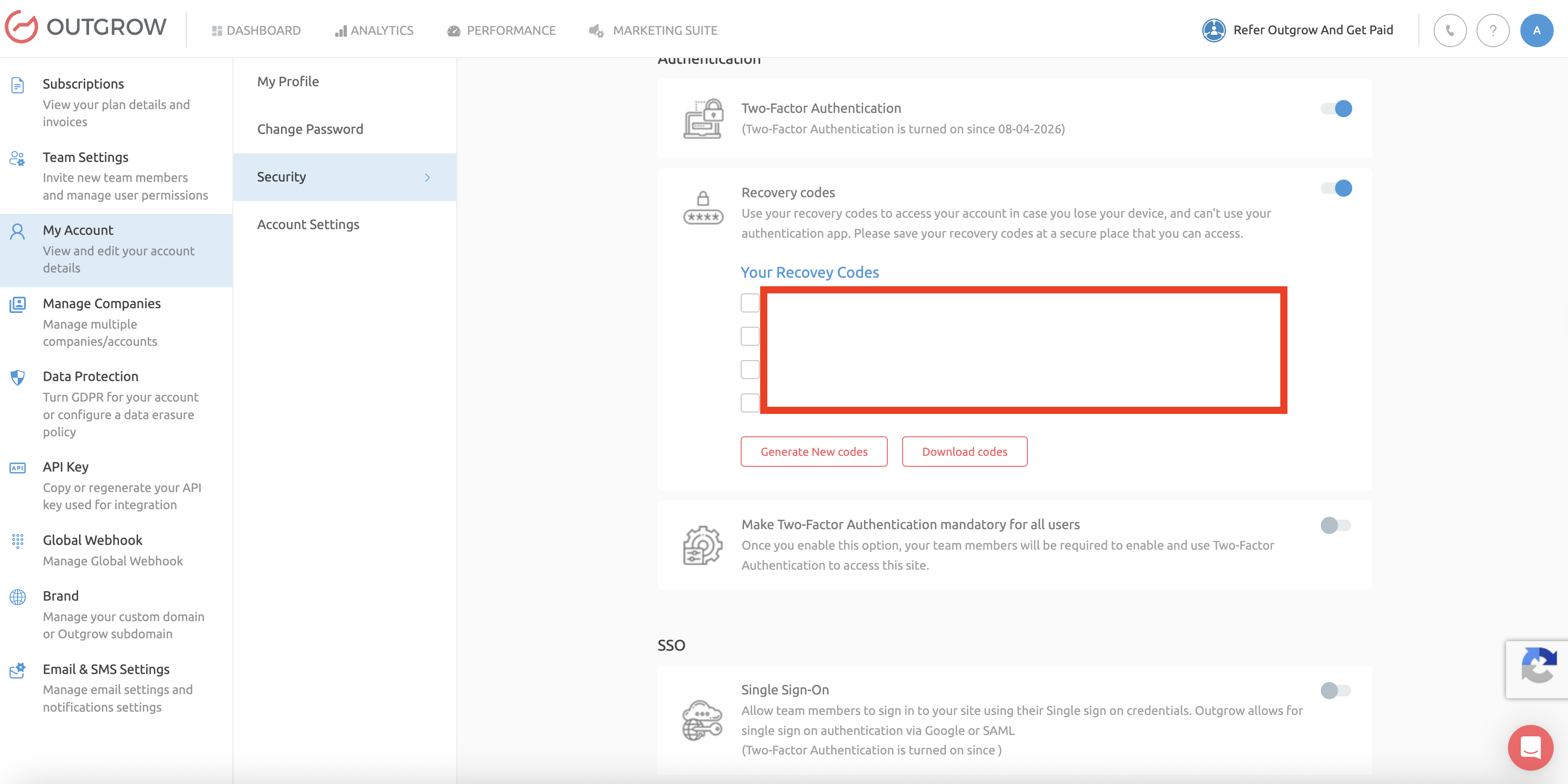Click the phone call icon in header
The height and width of the screenshot is (784, 1568).
tap(1449, 30)
